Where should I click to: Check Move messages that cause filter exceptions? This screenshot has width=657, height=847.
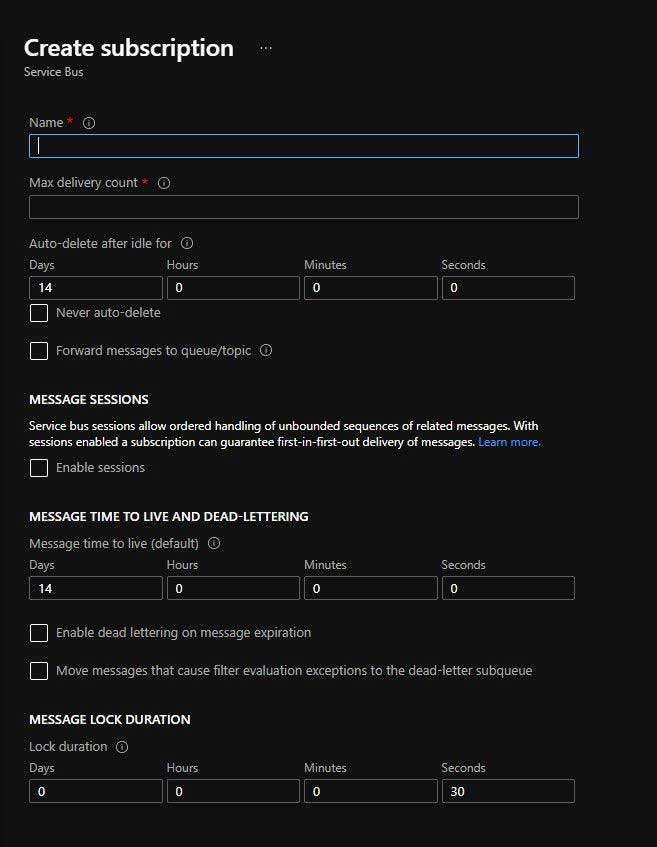39,671
